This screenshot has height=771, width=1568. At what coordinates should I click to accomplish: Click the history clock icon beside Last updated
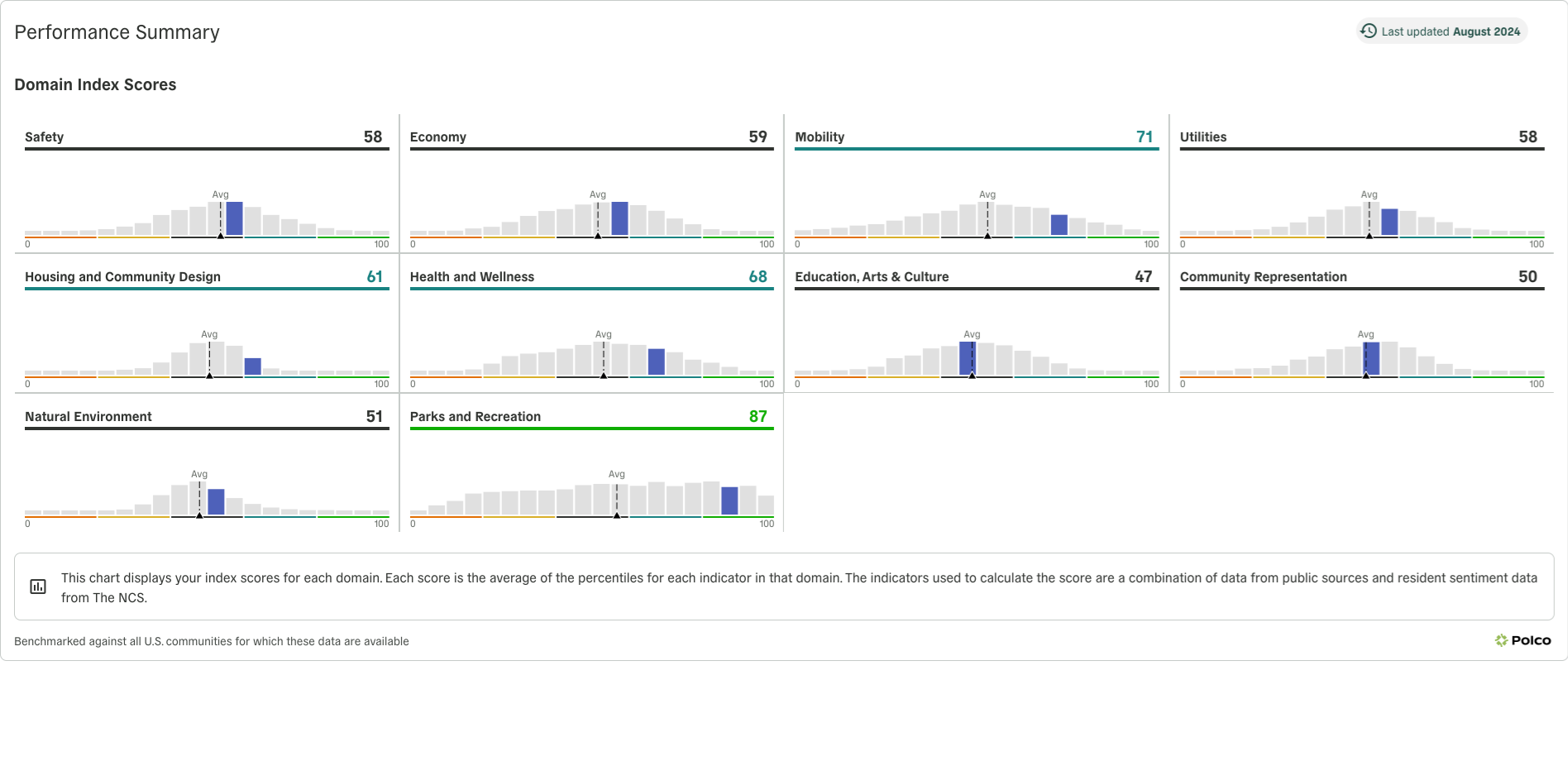(x=1369, y=31)
